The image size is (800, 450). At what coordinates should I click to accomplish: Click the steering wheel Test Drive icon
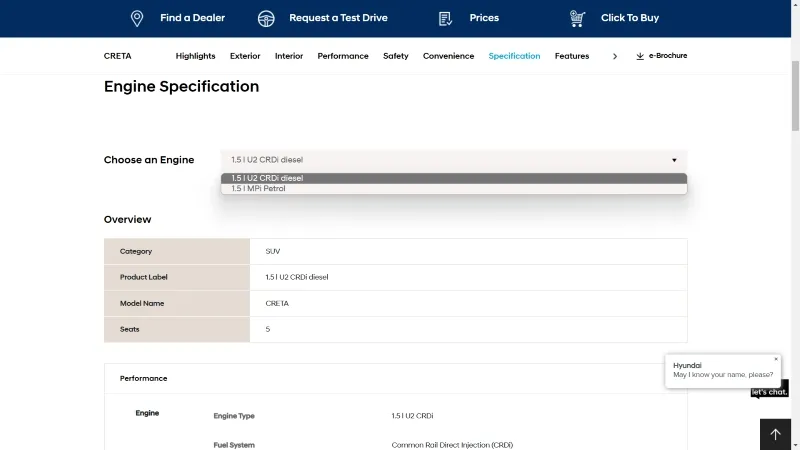(266, 18)
